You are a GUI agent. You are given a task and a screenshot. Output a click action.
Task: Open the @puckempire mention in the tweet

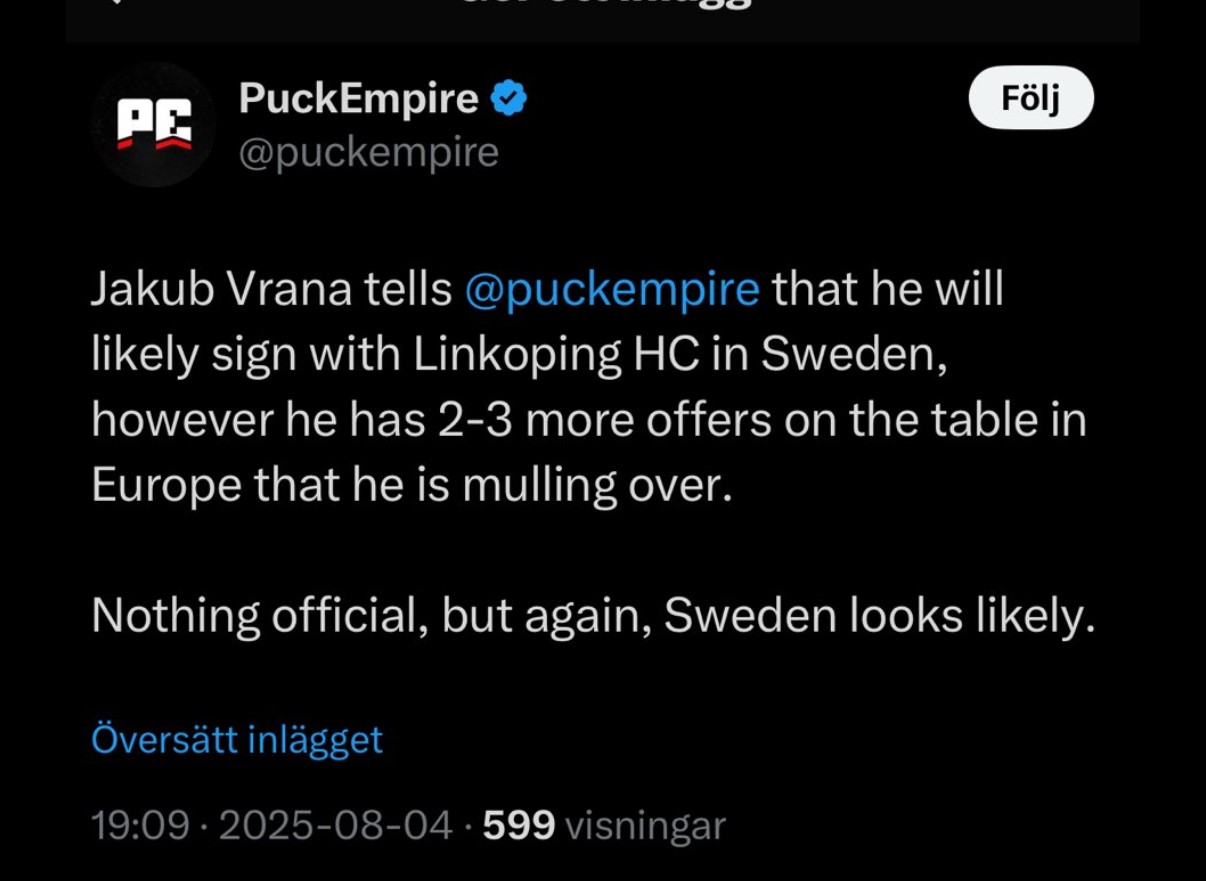pyautogui.click(x=612, y=290)
